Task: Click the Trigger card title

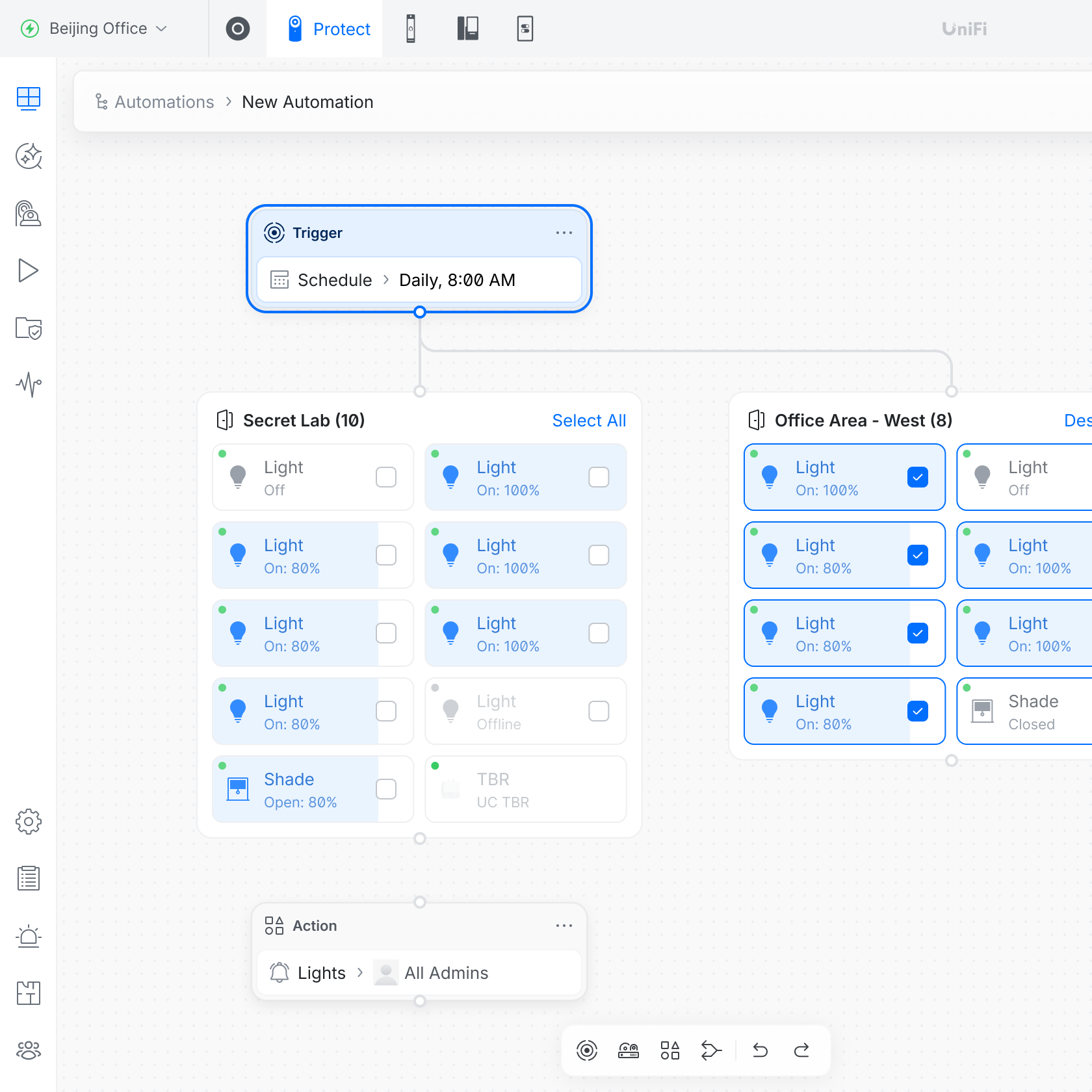Action: tap(317, 233)
